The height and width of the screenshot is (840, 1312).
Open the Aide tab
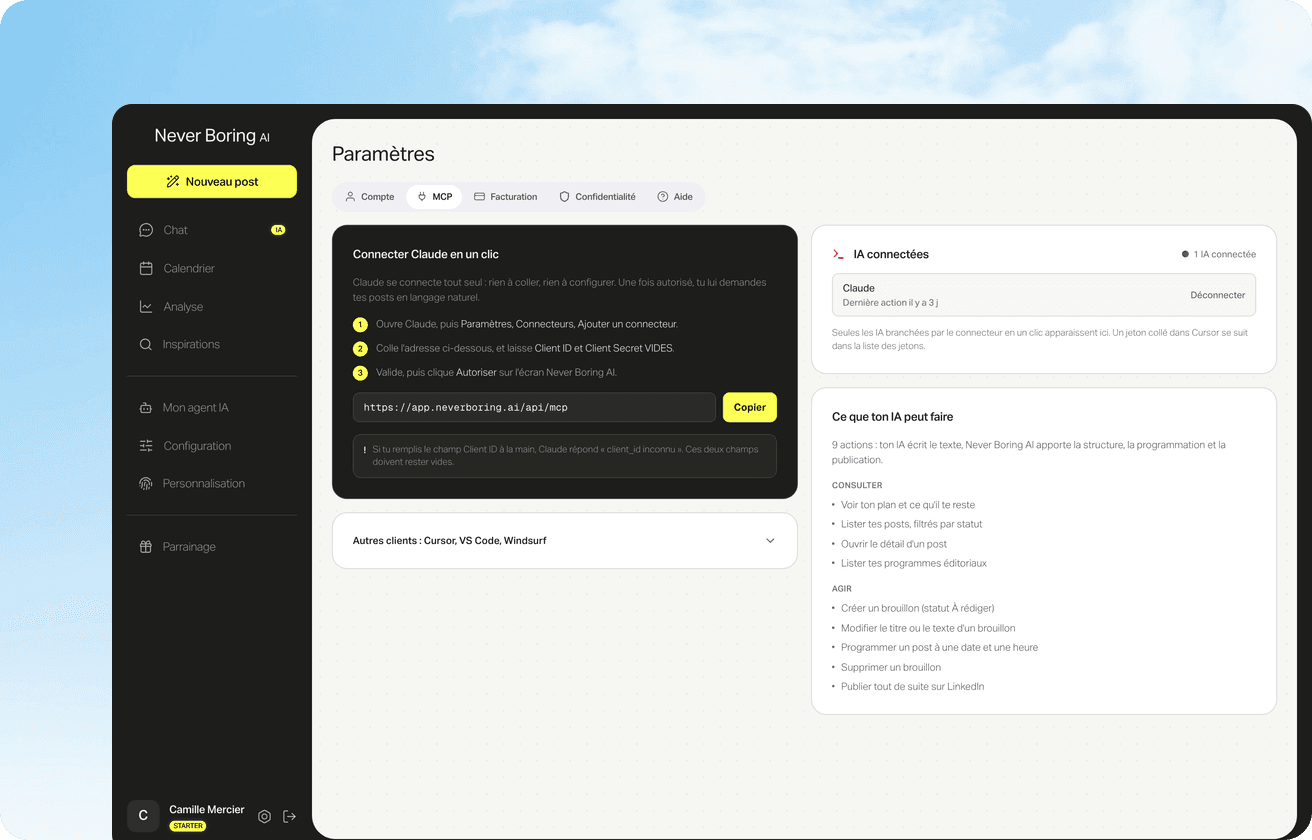[x=675, y=197]
